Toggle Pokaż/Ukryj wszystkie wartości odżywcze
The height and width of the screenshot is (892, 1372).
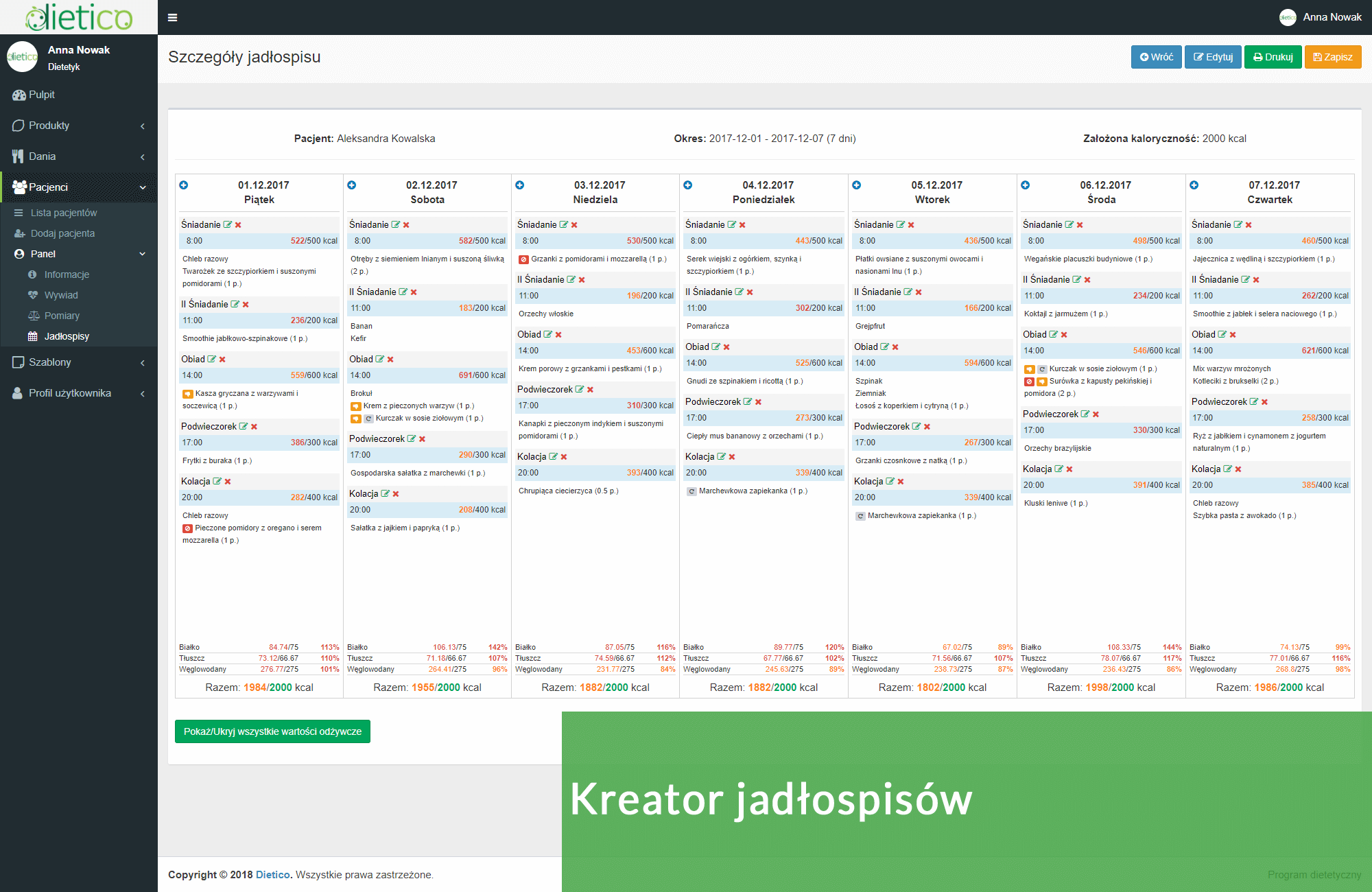point(272,731)
